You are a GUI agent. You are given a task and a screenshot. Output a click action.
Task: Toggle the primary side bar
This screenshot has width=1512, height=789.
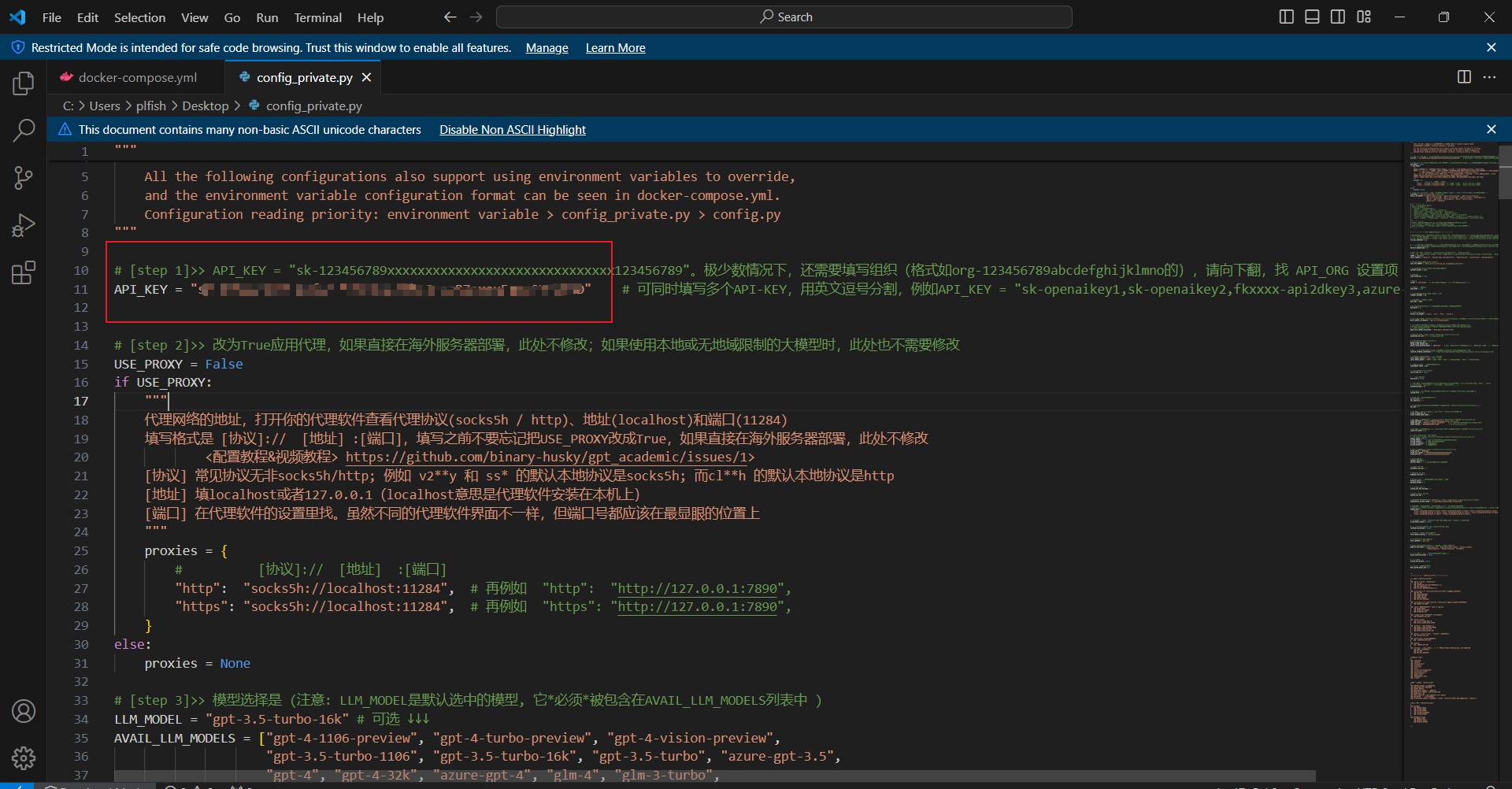[x=1287, y=17]
